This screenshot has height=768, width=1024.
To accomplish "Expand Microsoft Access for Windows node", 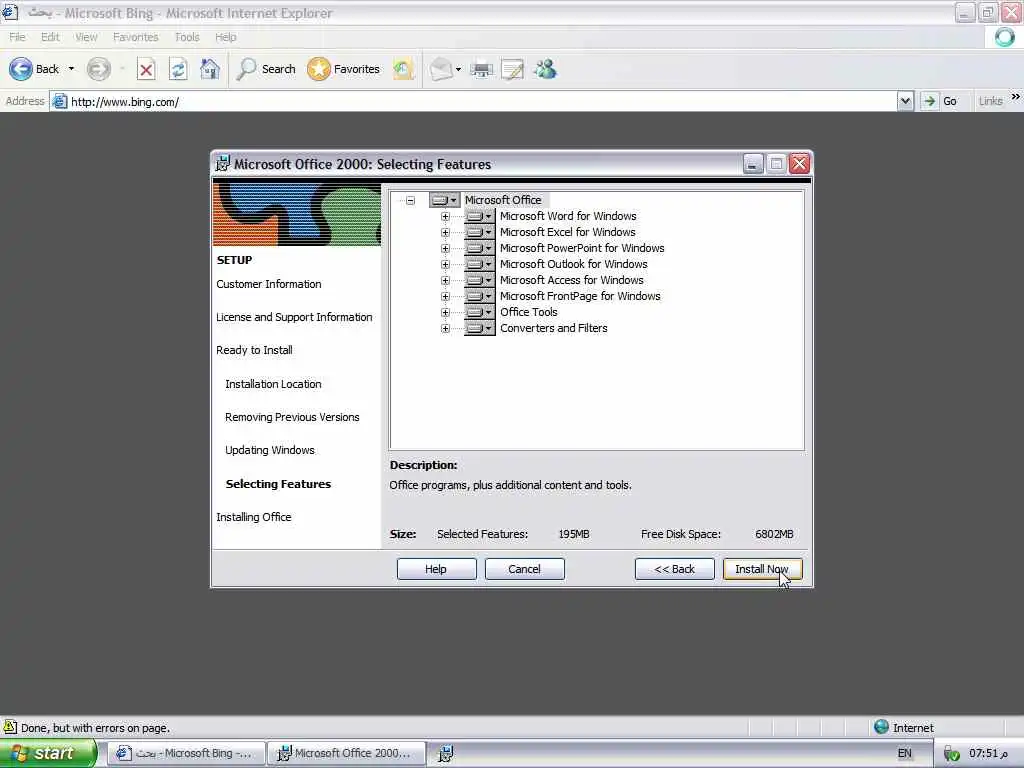I will [x=445, y=280].
